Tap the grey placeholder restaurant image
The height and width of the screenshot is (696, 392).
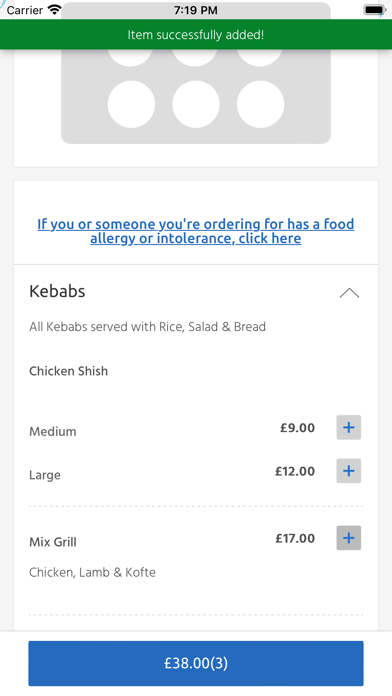click(196, 96)
